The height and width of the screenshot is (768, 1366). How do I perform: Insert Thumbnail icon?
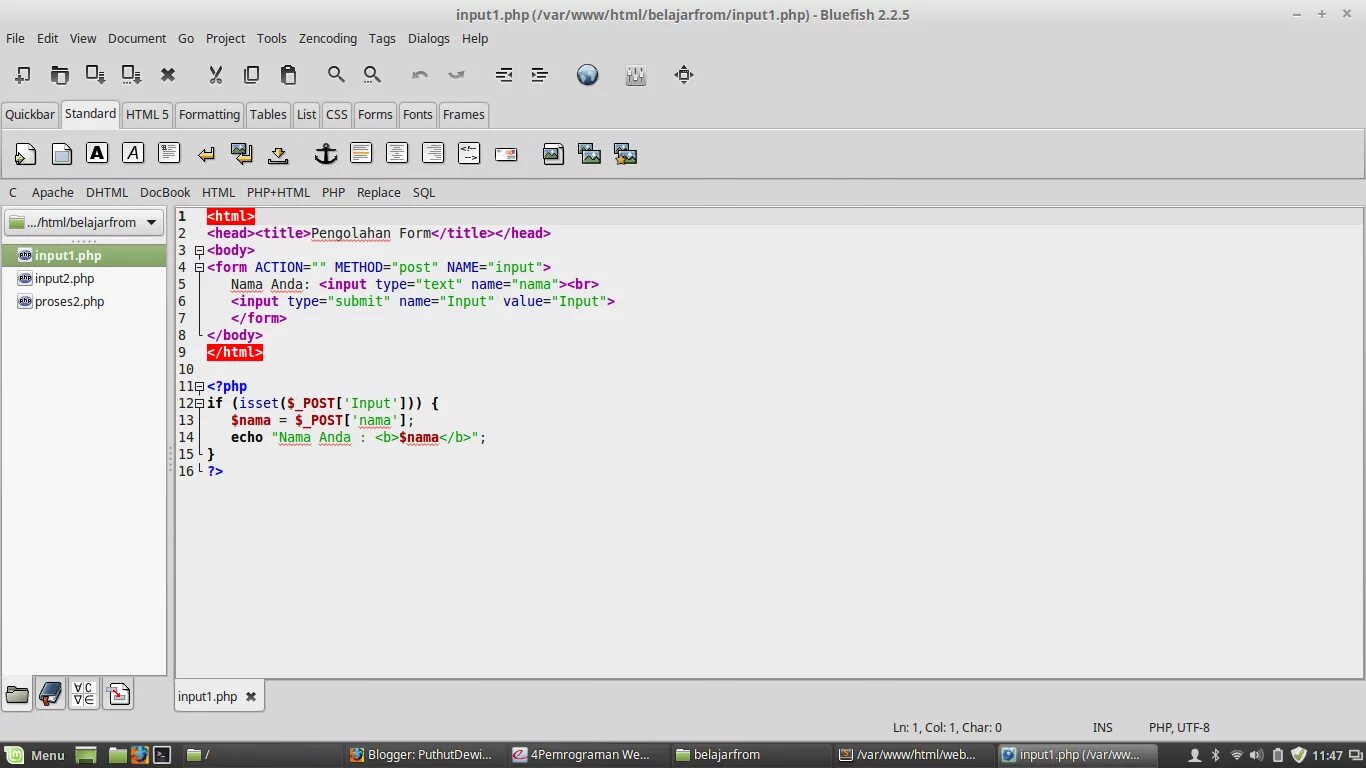(590, 154)
